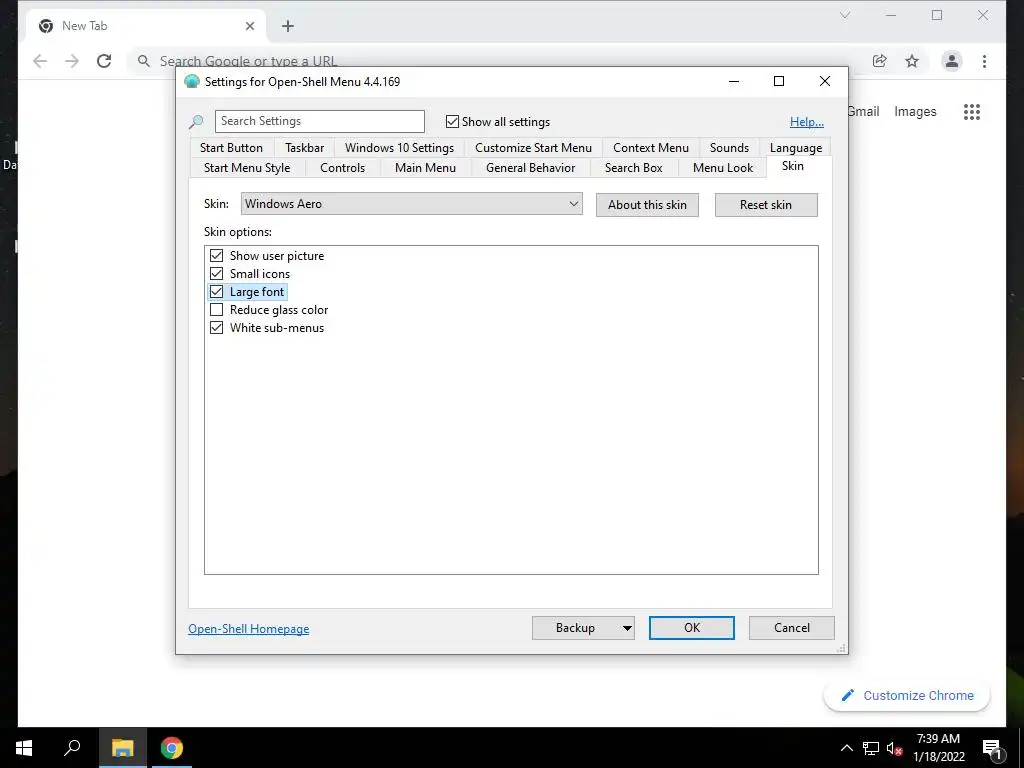Open the Chrome share page icon
Viewport: 1024px width, 768px height.
(x=880, y=61)
